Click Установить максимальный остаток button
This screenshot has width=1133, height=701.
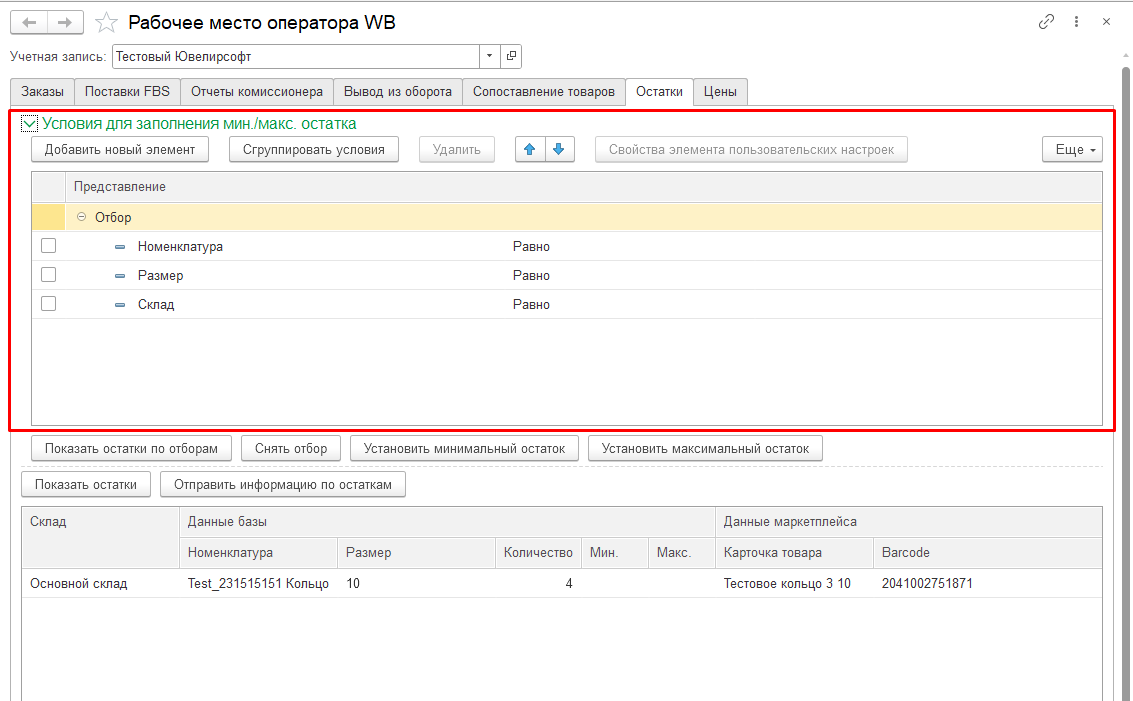[x=705, y=448]
